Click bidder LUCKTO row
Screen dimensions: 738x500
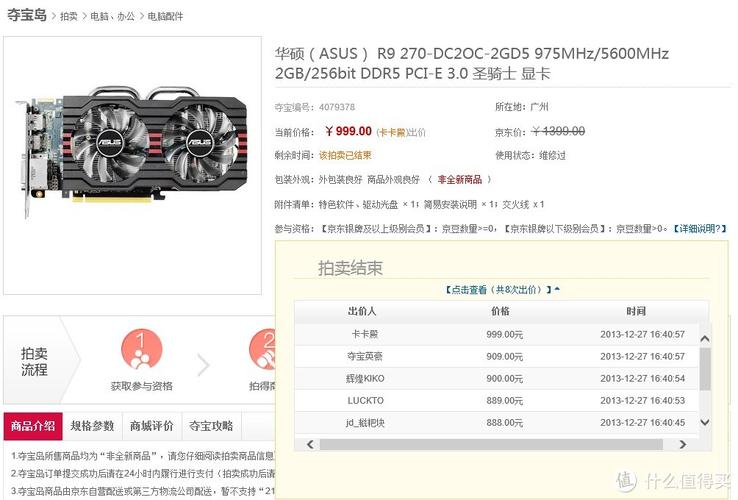point(497,401)
